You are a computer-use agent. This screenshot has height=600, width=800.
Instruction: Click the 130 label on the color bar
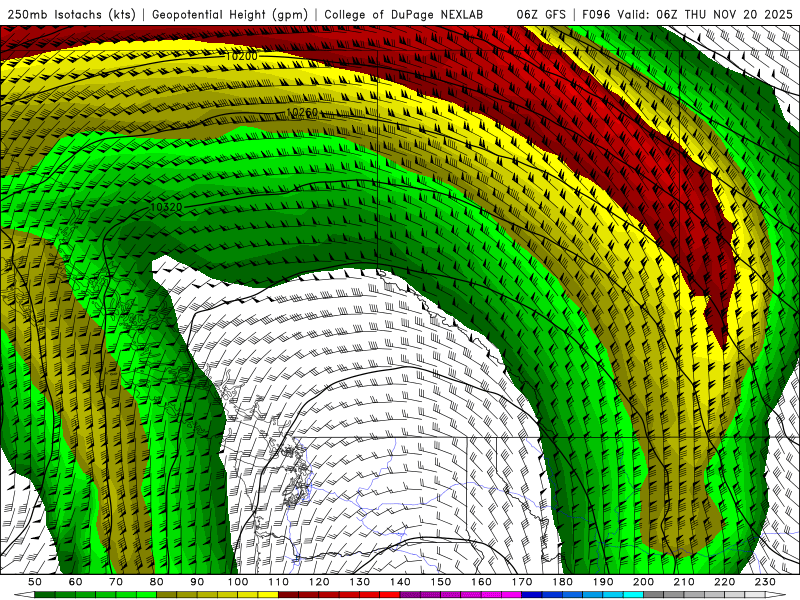(x=360, y=582)
